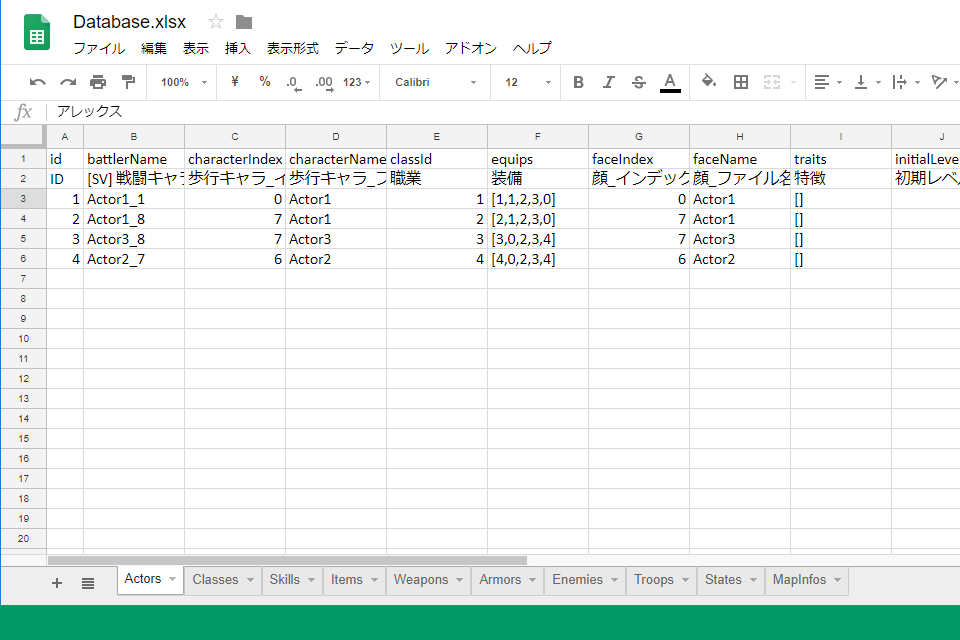The image size is (960, 640).
Task: Open the 表示 menu
Action: coord(196,48)
